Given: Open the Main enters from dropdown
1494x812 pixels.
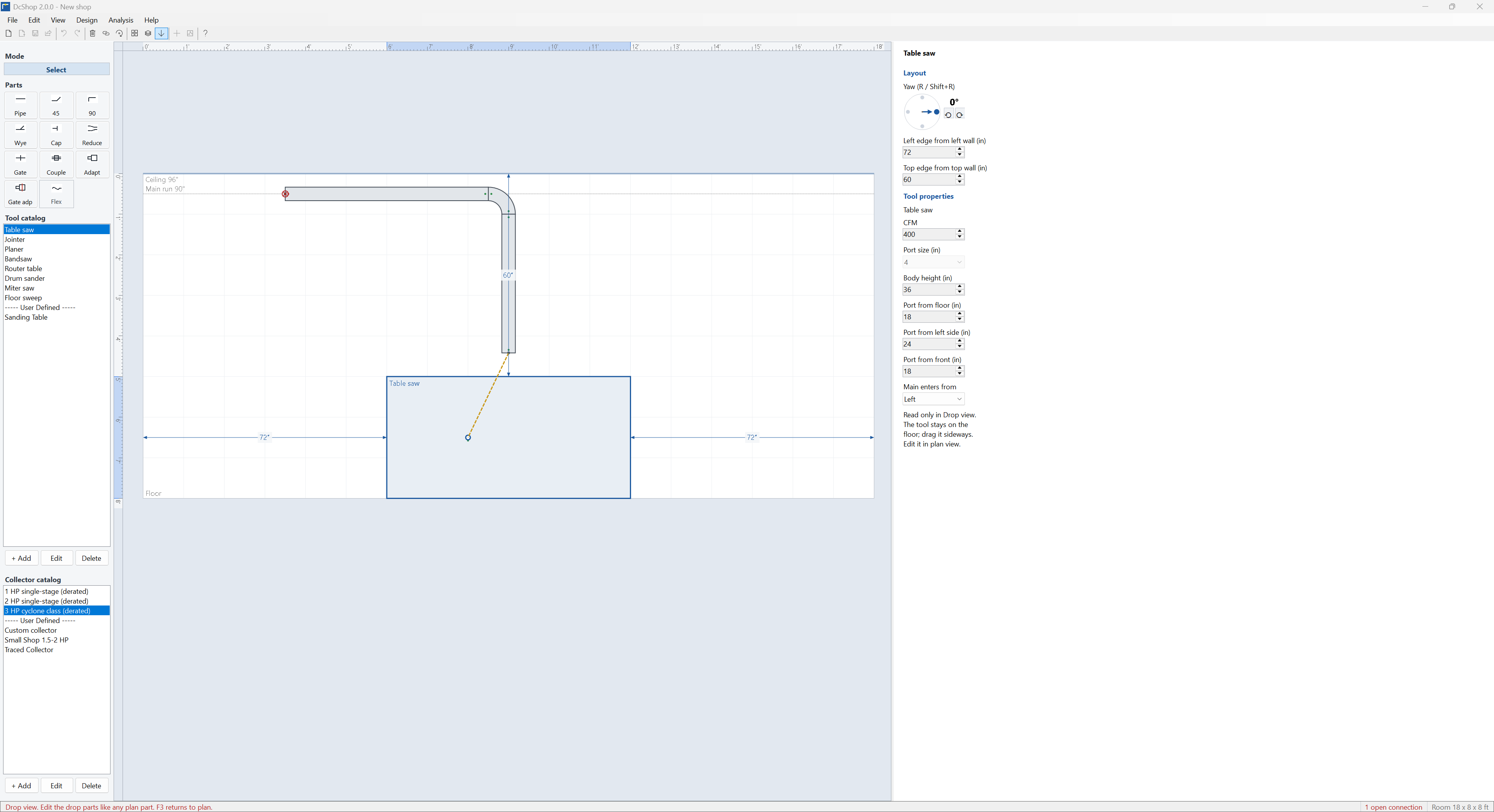Looking at the screenshot, I should click(x=933, y=399).
